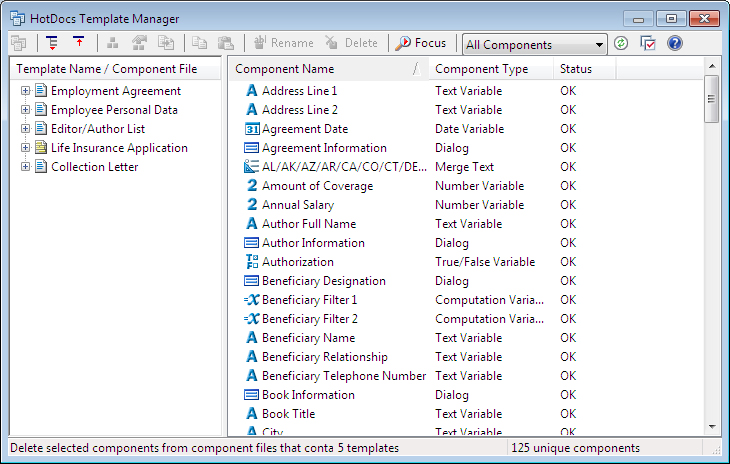Select the Authorization True/False variable icon
This screenshot has height=464, width=730.
coord(251,262)
